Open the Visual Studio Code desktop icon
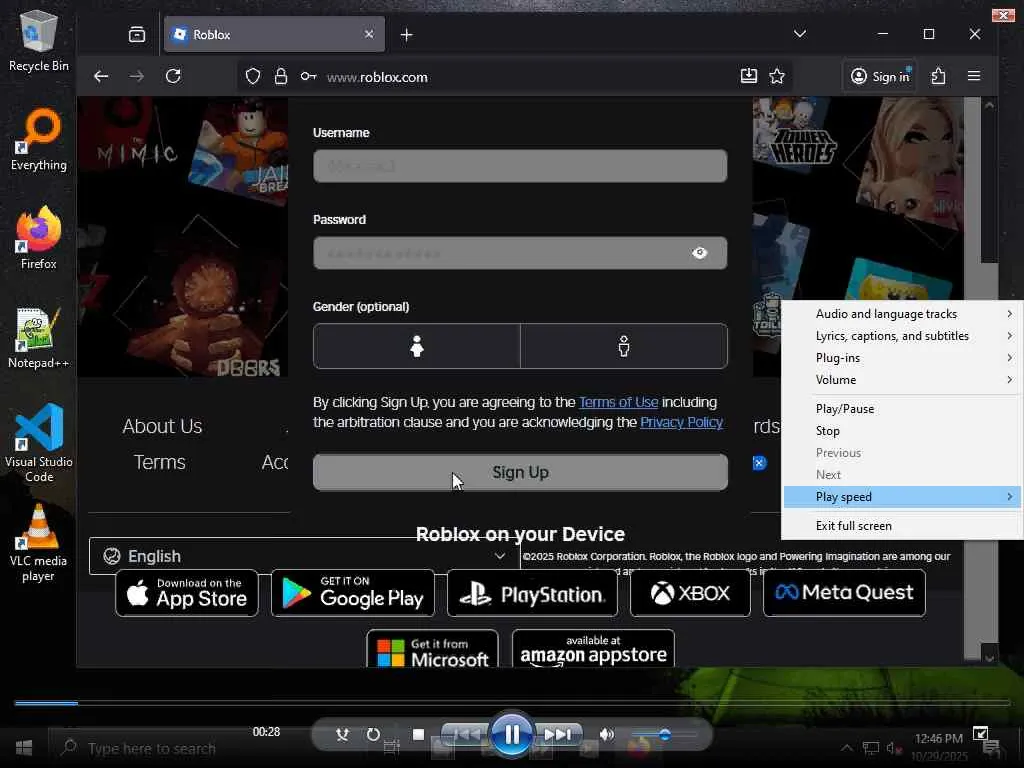The height and width of the screenshot is (768, 1024). (x=39, y=443)
